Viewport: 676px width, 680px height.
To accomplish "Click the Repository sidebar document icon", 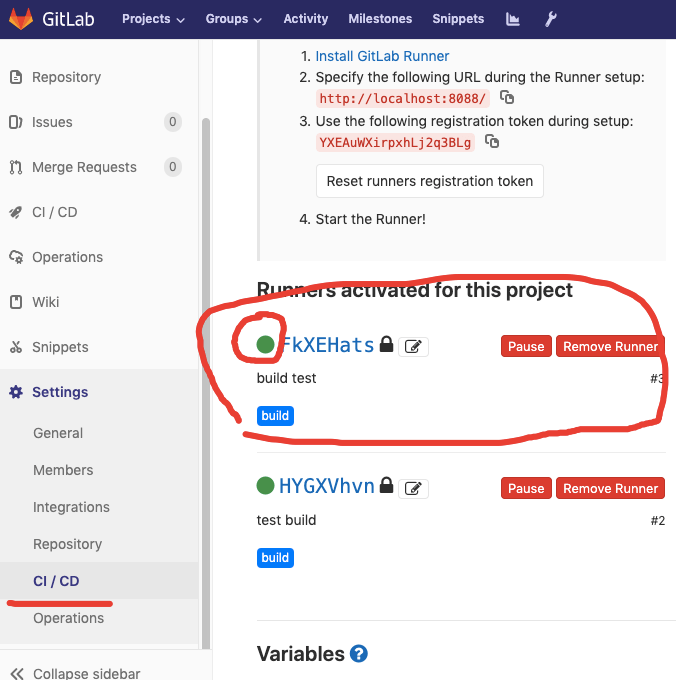I will click(x=16, y=77).
